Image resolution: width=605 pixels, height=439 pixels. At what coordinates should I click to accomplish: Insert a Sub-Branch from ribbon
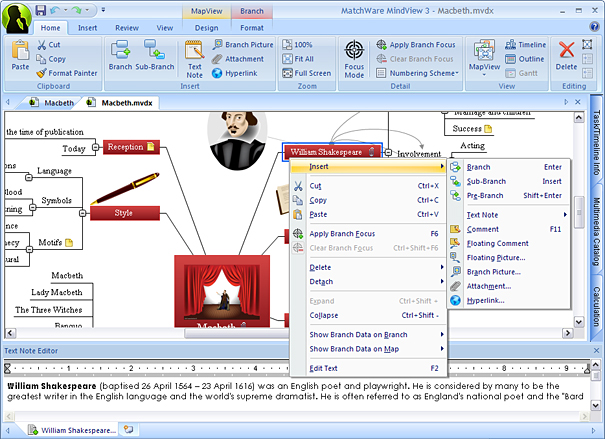click(154, 55)
